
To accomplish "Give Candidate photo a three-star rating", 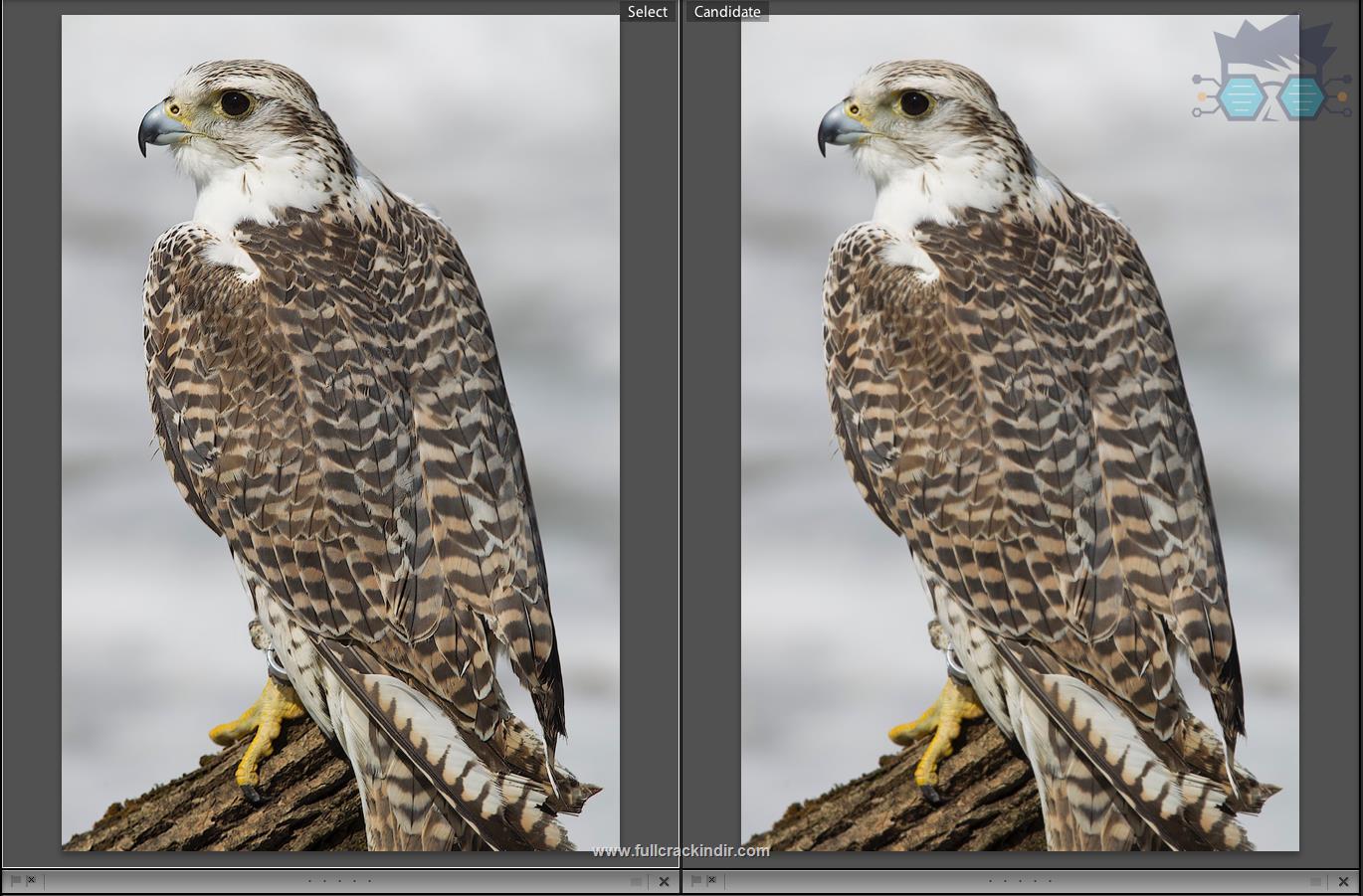I will [1021, 881].
